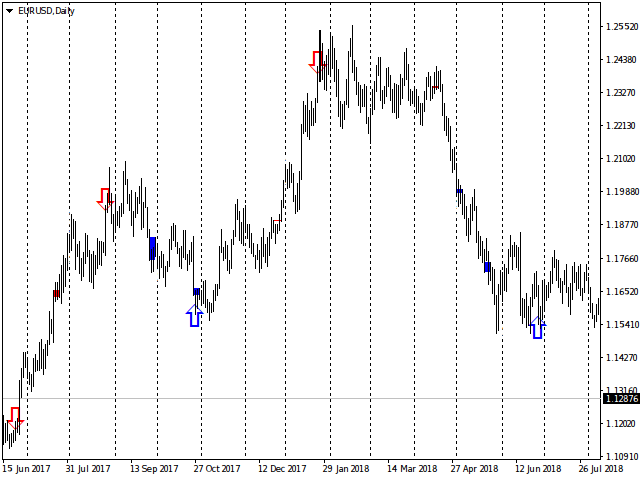The image size is (640, 480).
Task: Click the blue square marker above October 2017 arrow
Action: pos(197,291)
